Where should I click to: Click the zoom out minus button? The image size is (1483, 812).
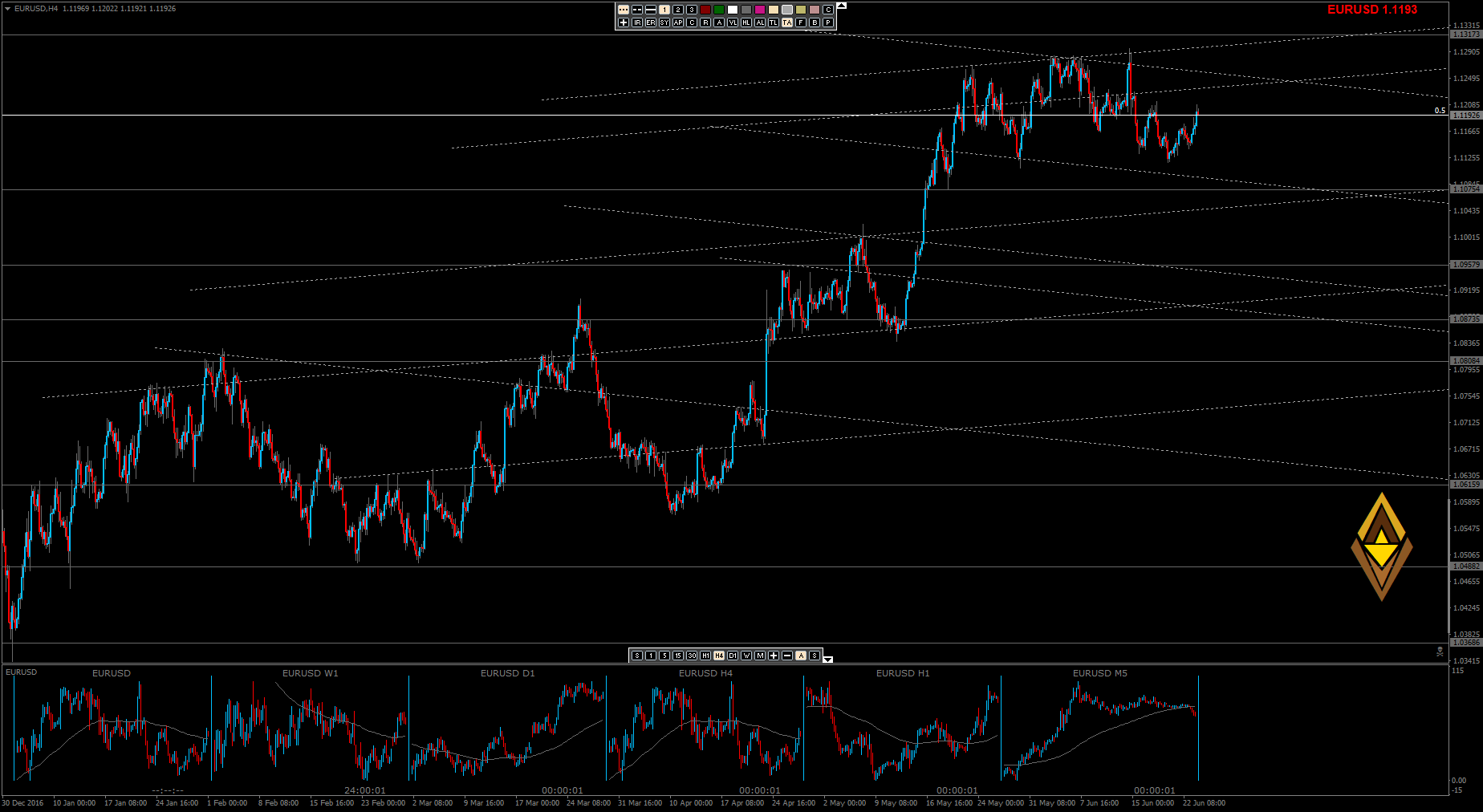[787, 656]
